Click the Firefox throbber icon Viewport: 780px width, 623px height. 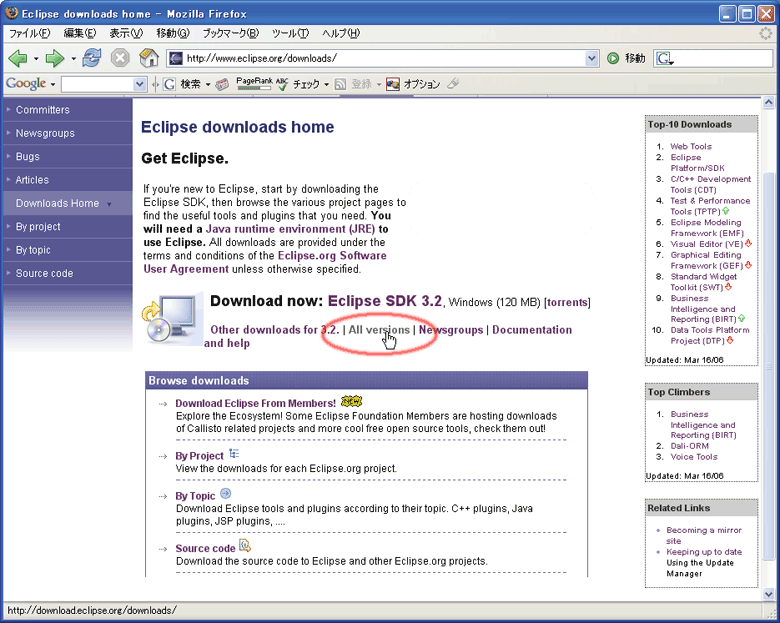[x=766, y=33]
